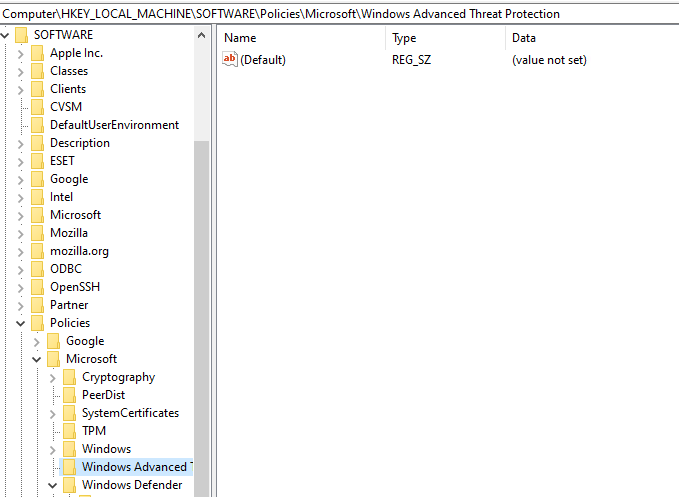Image resolution: width=679 pixels, height=497 pixels.
Task: Click the Apple Inc. folder icon
Action: 37,53
